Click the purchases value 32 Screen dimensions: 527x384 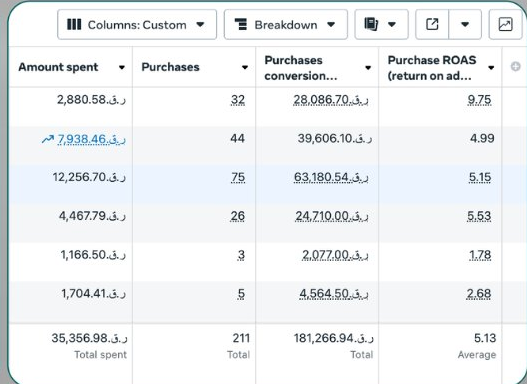(x=238, y=100)
